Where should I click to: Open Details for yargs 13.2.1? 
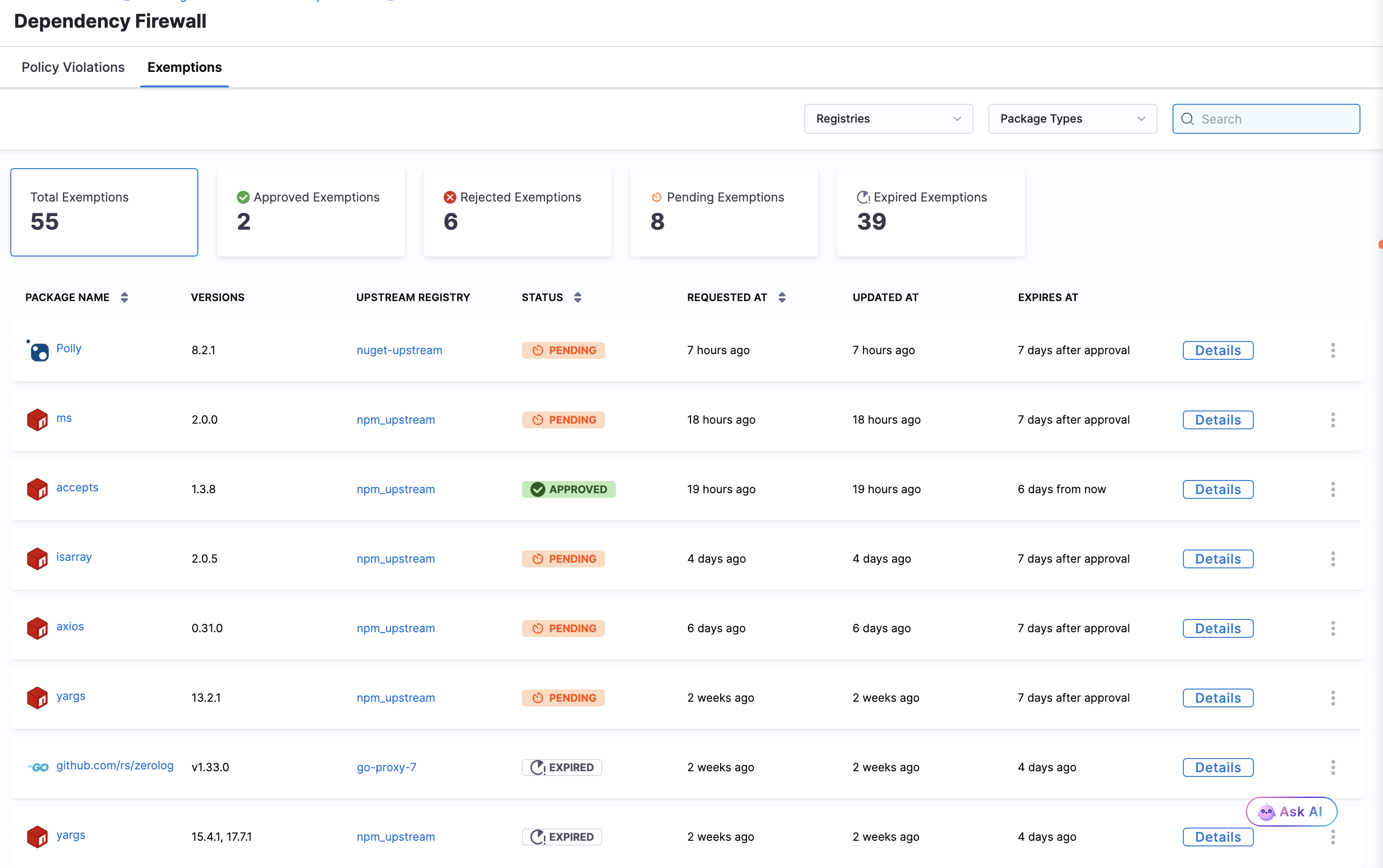pos(1218,697)
